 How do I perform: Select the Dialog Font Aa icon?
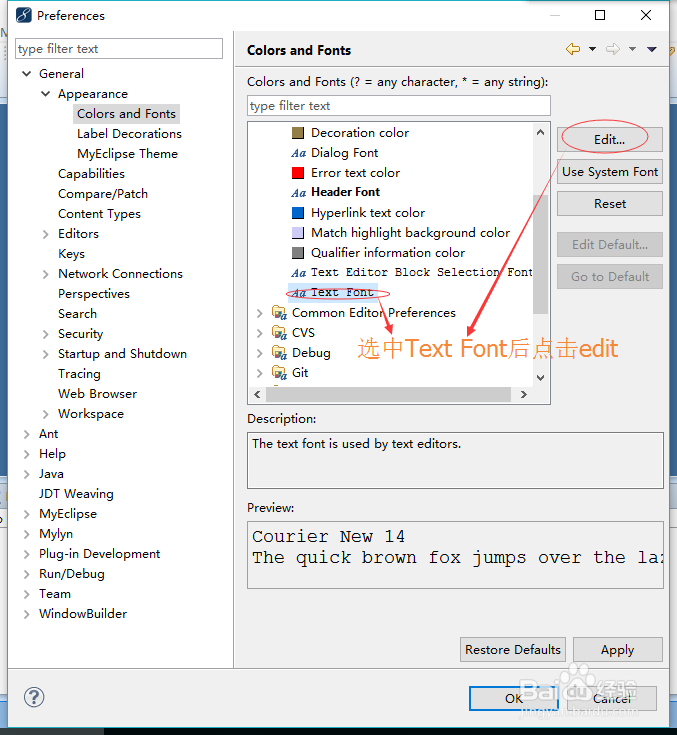tap(298, 153)
